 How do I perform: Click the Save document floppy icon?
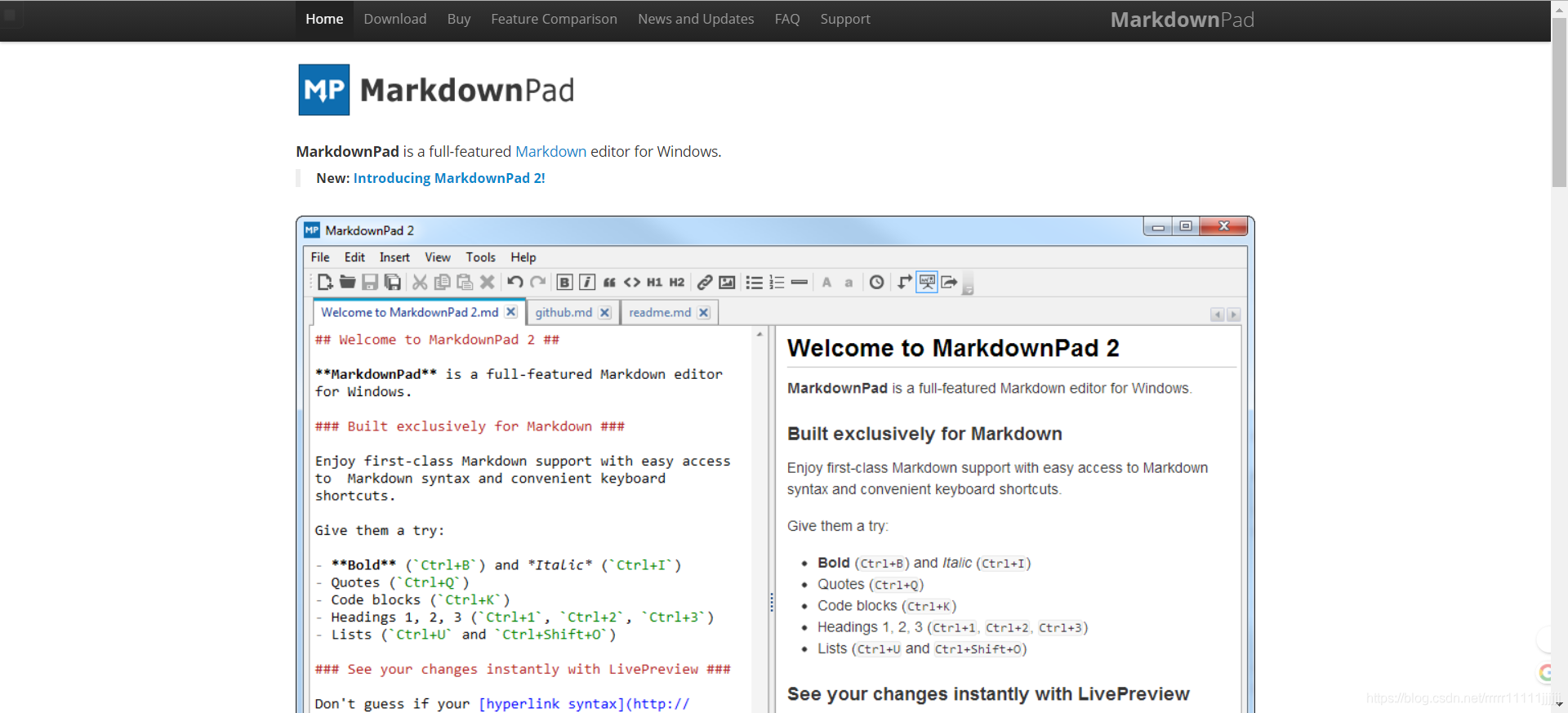click(x=370, y=283)
